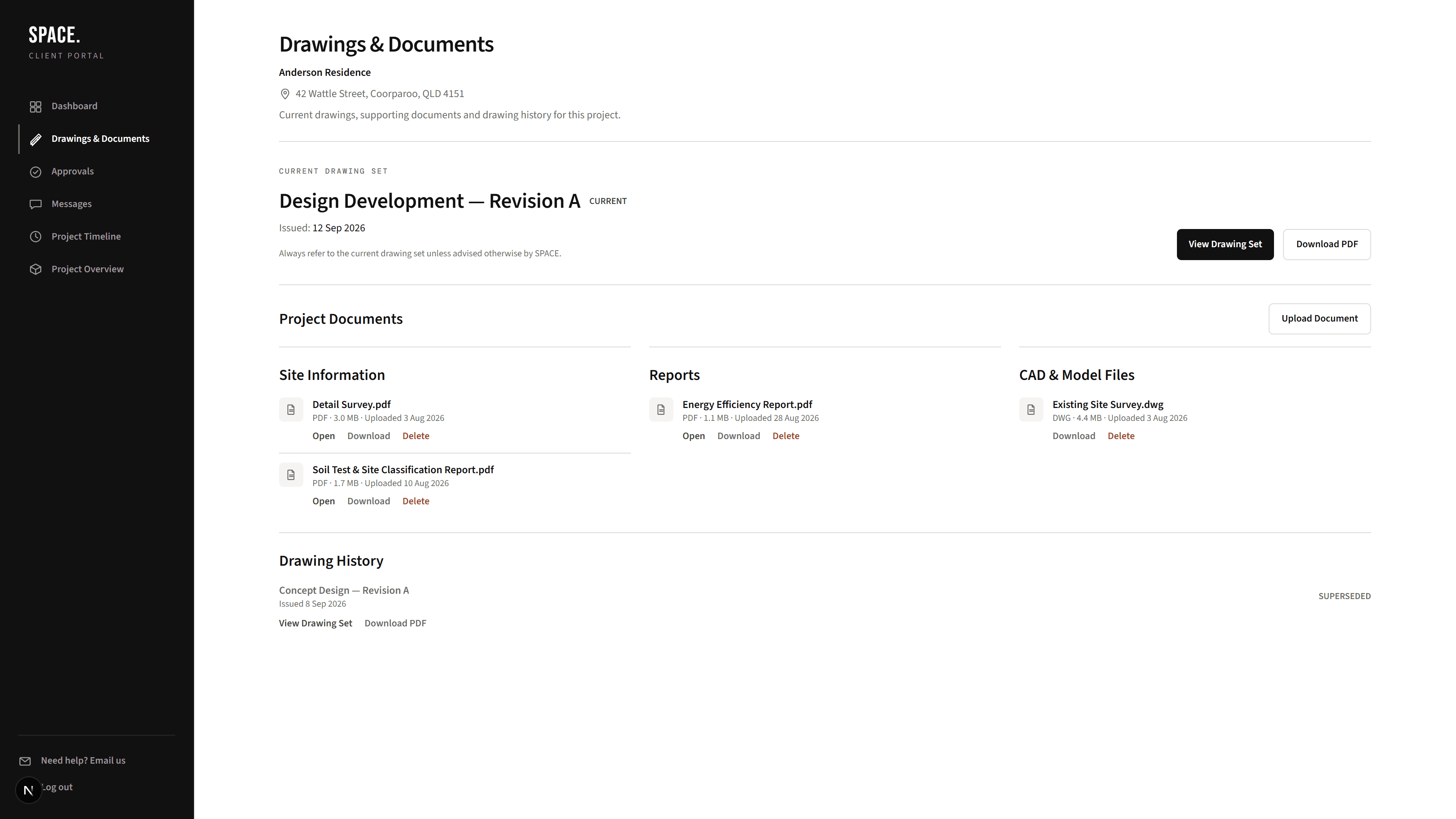Download Detail Survey.pdf
Image resolution: width=1456 pixels, height=819 pixels.
click(x=369, y=436)
